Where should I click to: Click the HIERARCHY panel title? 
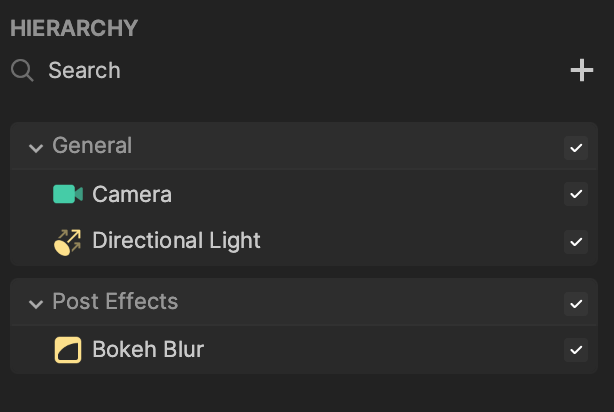pyautogui.click(x=74, y=28)
